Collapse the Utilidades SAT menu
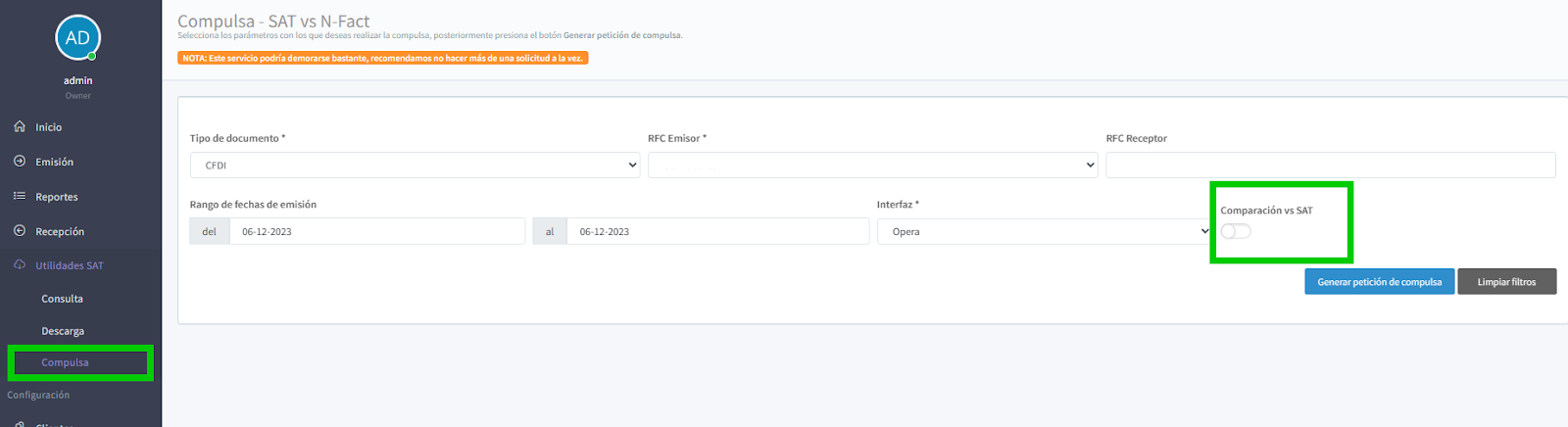This screenshot has width=1568, height=427. (70, 265)
